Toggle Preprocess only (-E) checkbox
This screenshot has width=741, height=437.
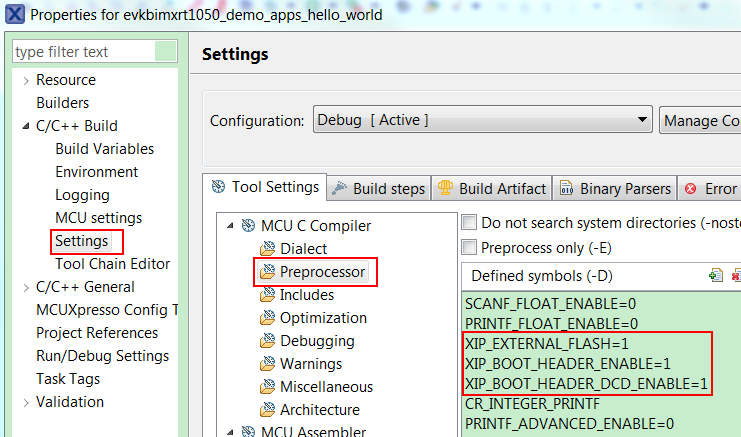pyautogui.click(x=469, y=247)
